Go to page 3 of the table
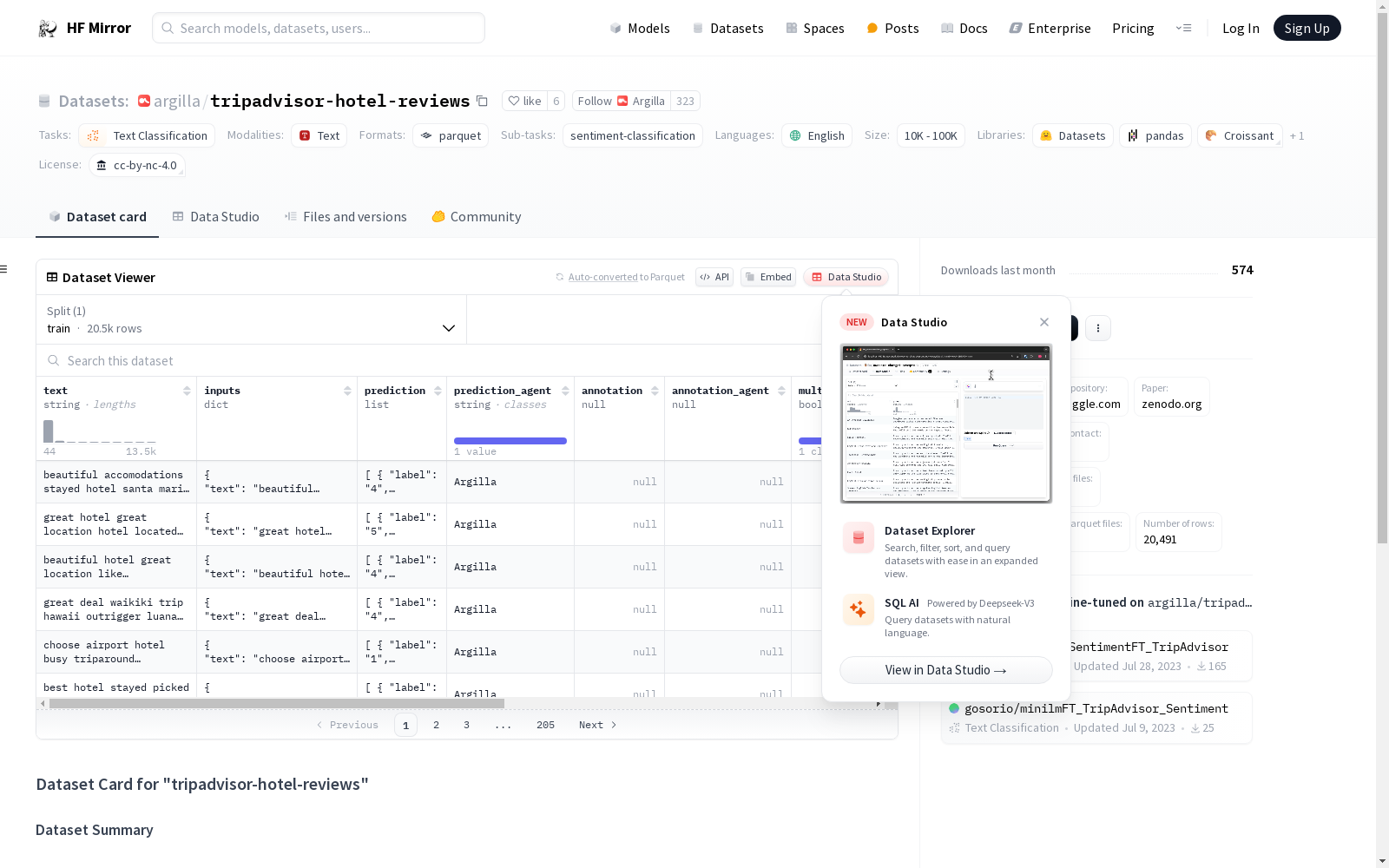Image resolution: width=1389 pixels, height=868 pixels. 466,725
